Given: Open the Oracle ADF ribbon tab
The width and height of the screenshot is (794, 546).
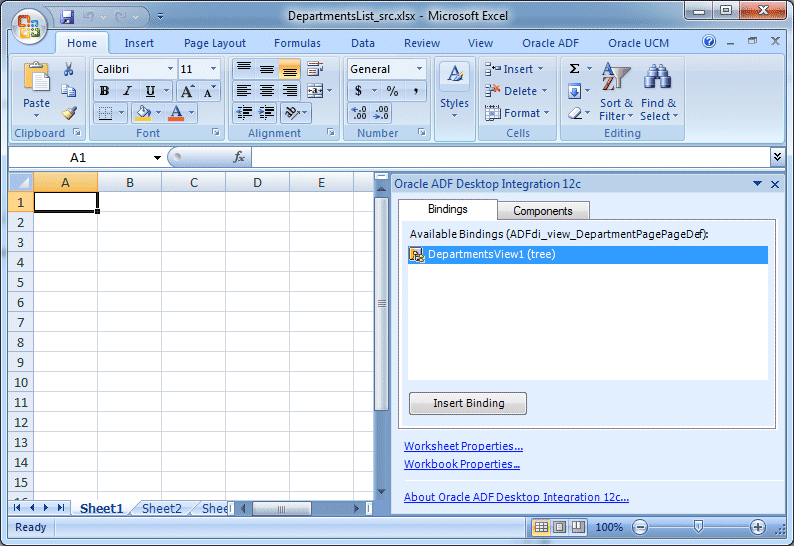Looking at the screenshot, I should (x=550, y=43).
